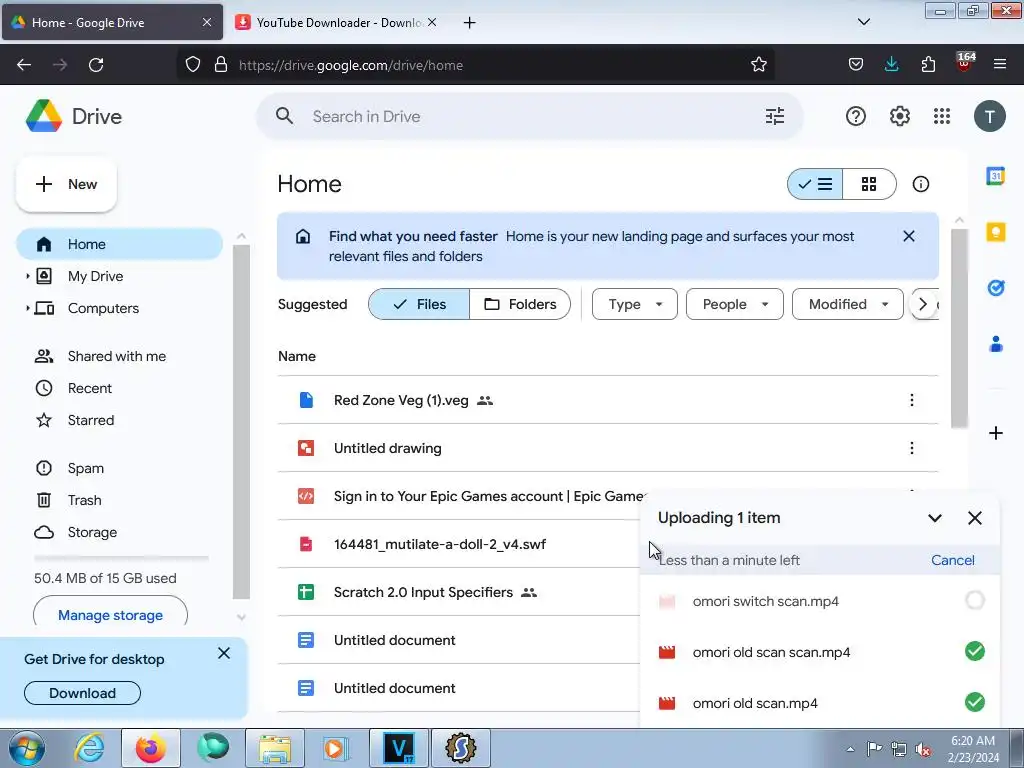Reload the current page
This screenshot has height=768, width=1024.
point(96,65)
